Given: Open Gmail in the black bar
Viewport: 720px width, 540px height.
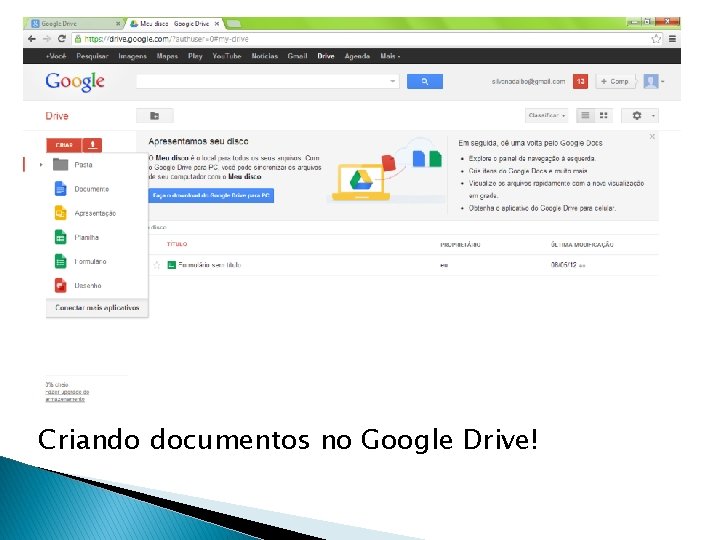Looking at the screenshot, I should click(297, 56).
